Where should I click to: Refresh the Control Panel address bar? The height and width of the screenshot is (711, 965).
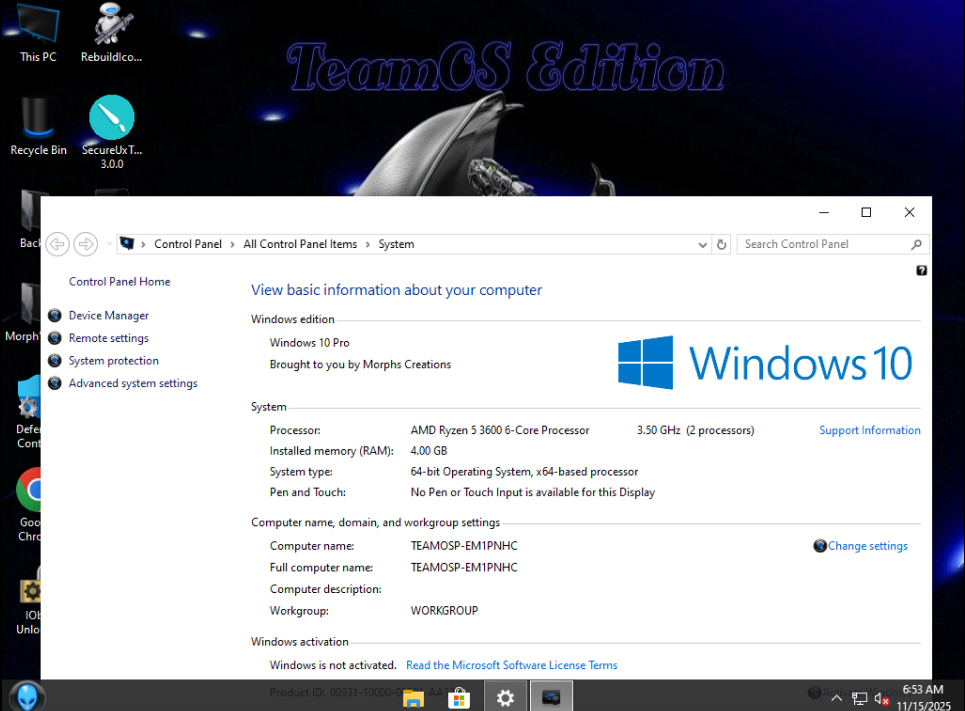(722, 244)
